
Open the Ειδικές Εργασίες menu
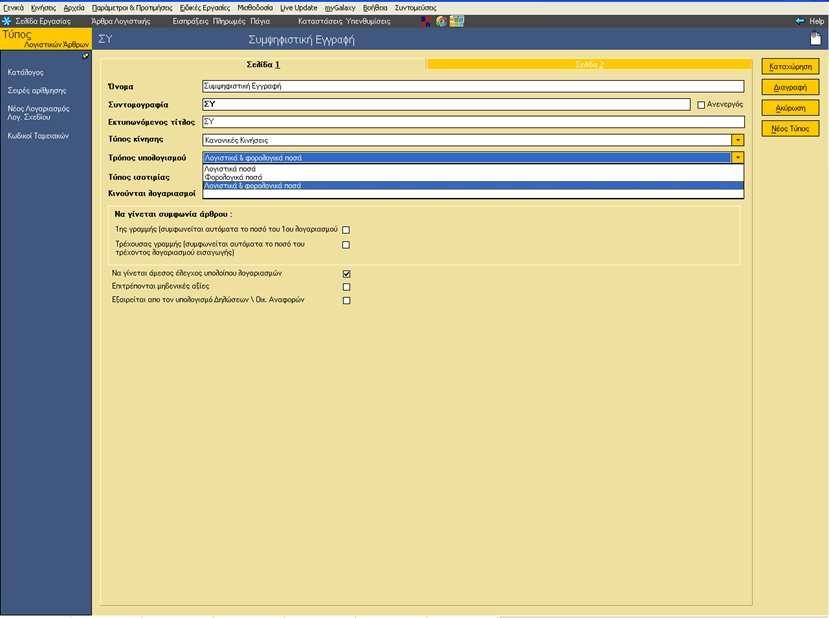tap(205, 7)
